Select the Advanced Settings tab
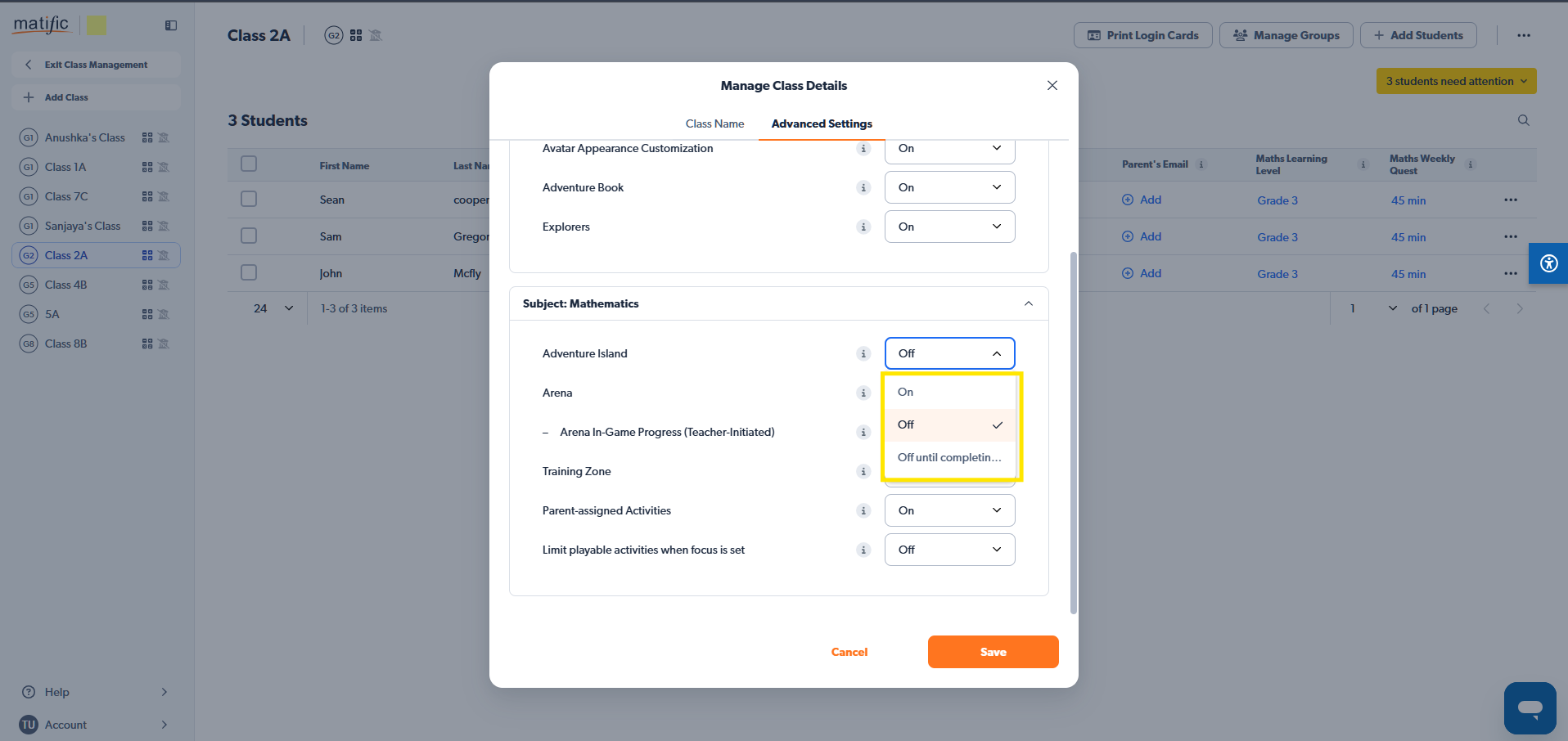1568x741 pixels. click(821, 123)
